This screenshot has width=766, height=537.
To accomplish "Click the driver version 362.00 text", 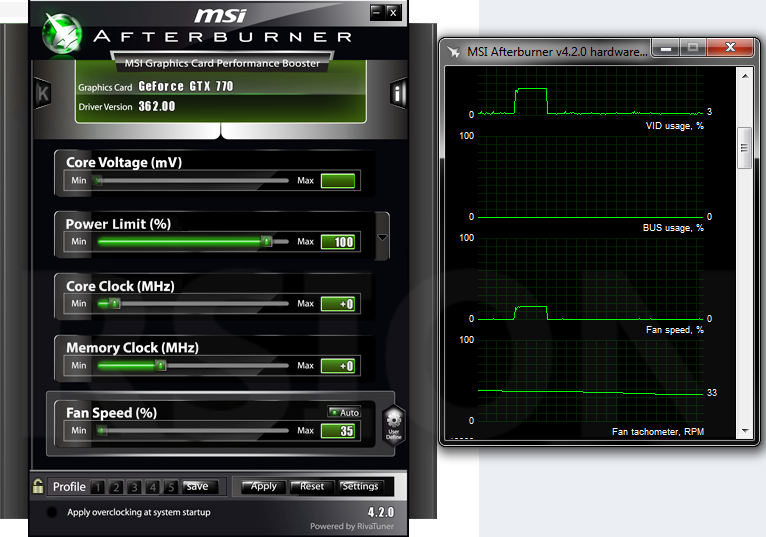I will (157, 106).
